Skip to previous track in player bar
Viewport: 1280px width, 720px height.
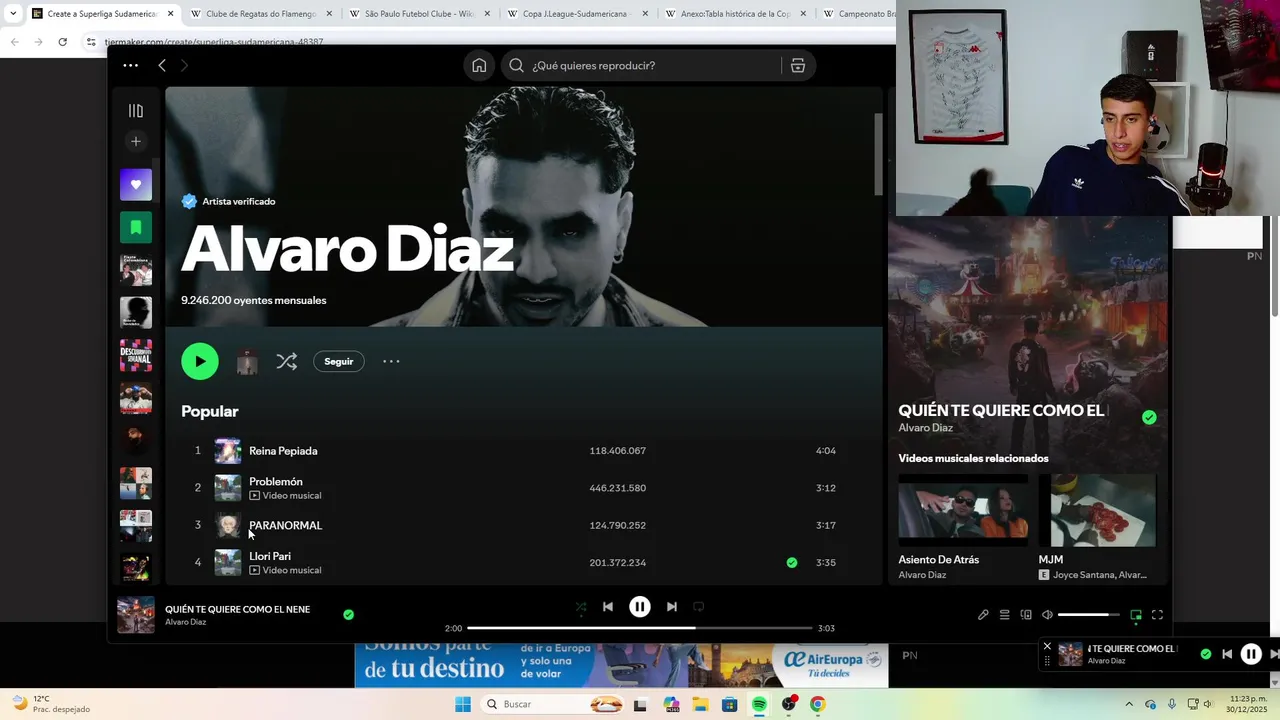tap(608, 606)
